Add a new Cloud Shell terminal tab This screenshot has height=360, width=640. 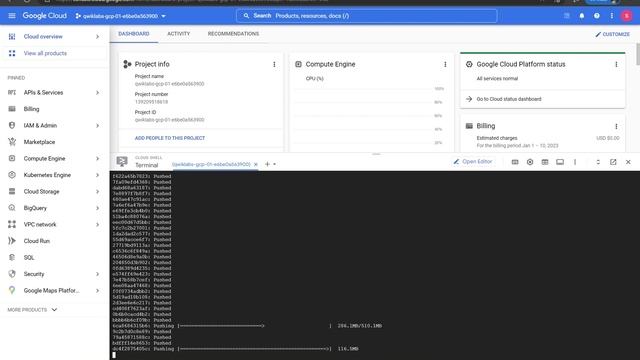click(x=267, y=164)
